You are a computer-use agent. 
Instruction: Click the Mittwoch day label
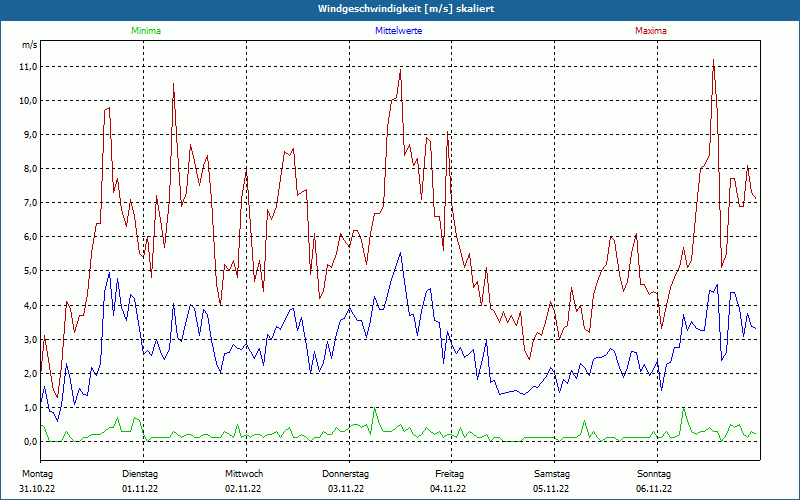click(244, 474)
